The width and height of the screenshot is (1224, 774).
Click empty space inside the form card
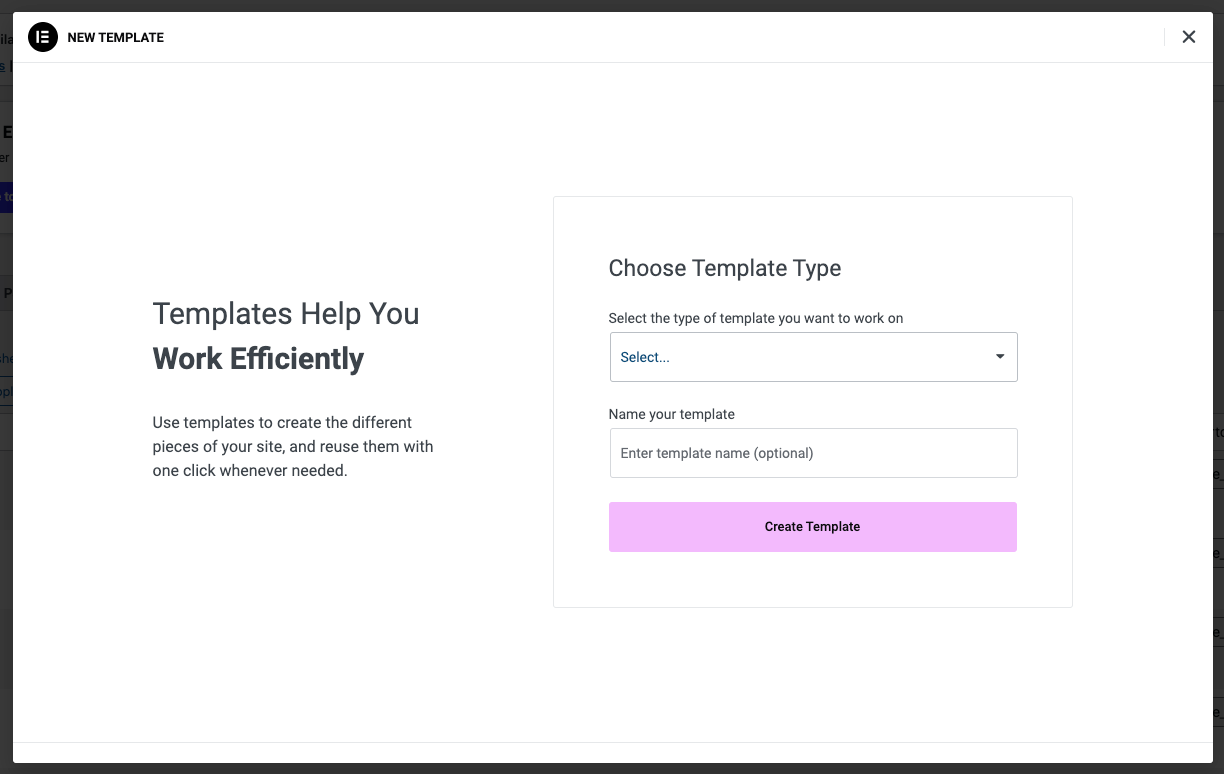pos(812,580)
